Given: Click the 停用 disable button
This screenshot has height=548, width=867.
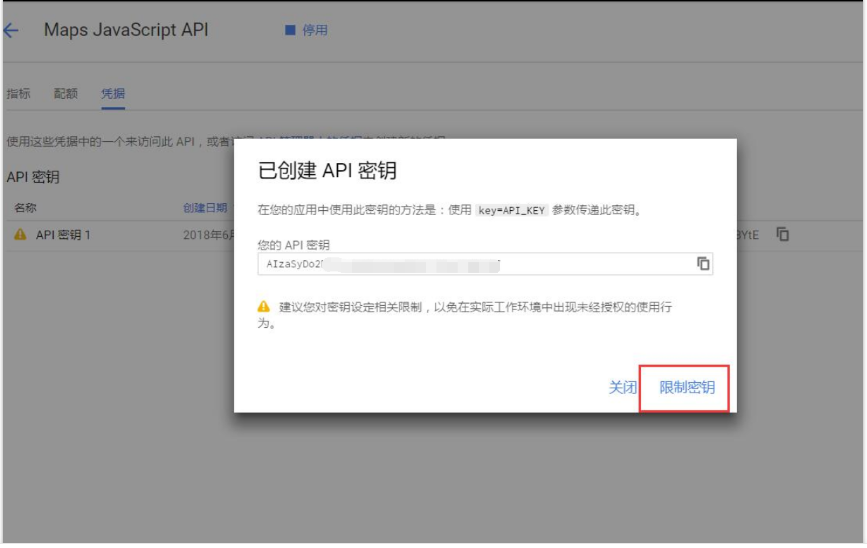Looking at the screenshot, I should (306, 30).
